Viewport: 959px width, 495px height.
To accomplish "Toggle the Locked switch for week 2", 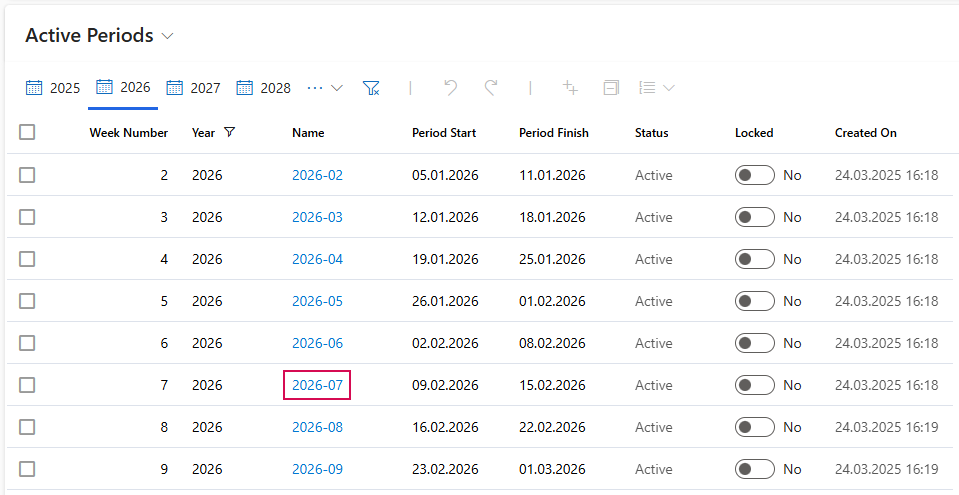I will tap(754, 175).
